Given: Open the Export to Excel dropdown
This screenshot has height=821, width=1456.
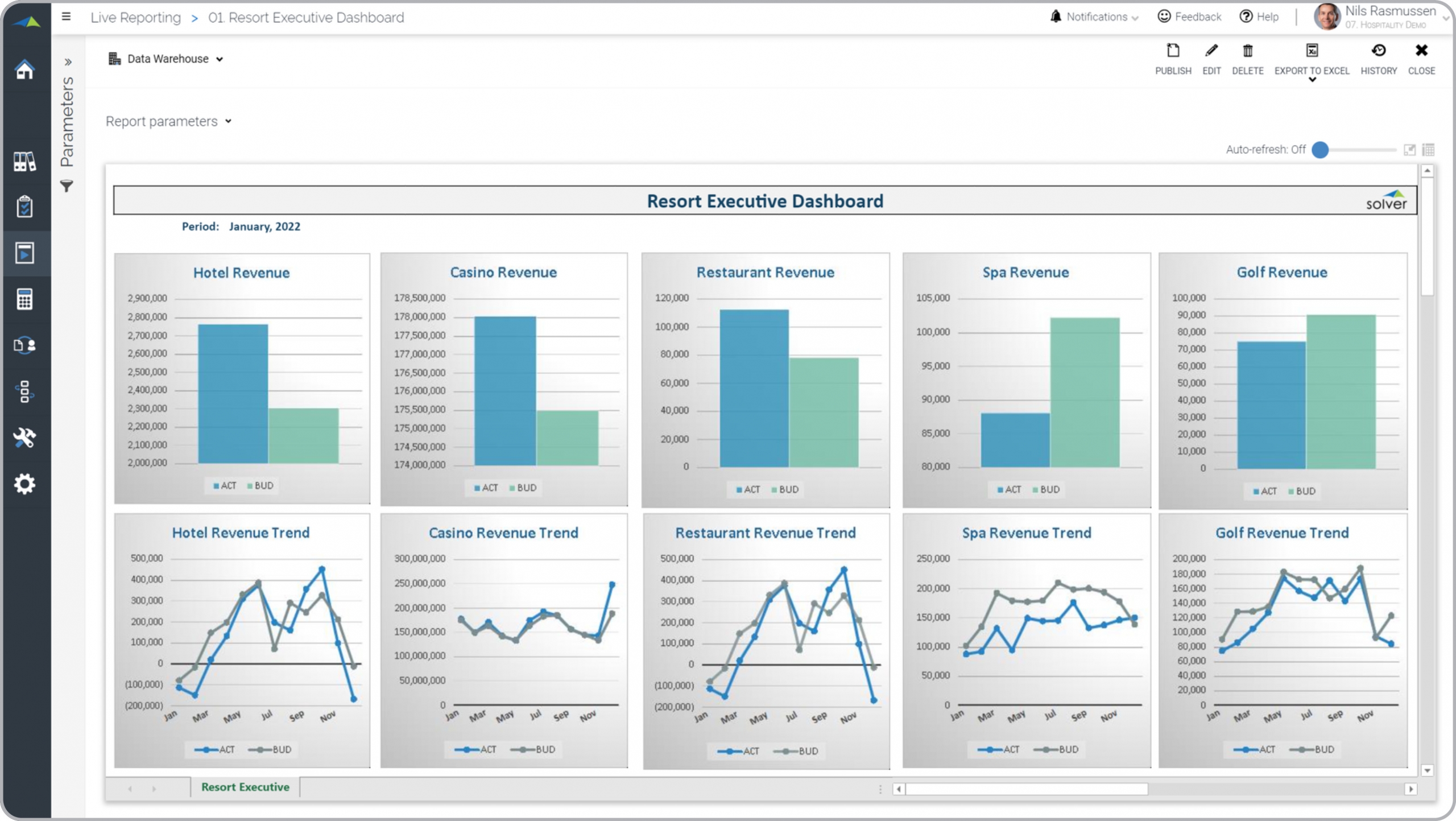Looking at the screenshot, I should [1312, 79].
